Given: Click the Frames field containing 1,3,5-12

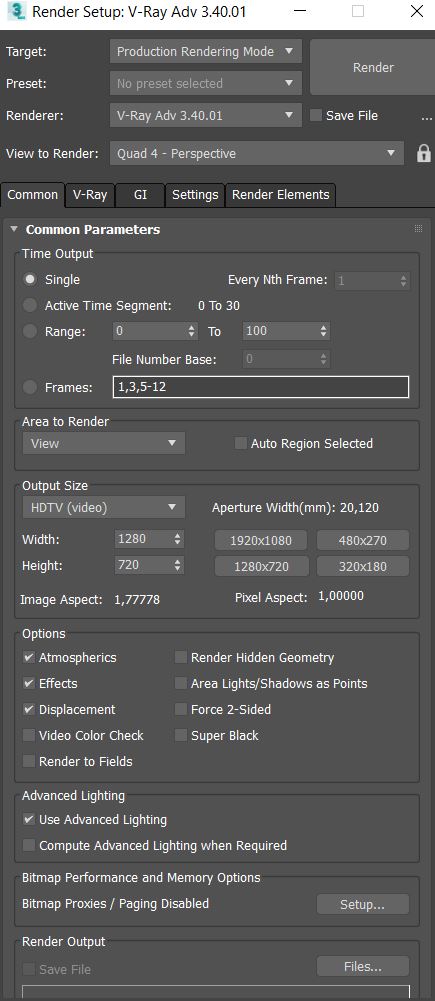Looking at the screenshot, I should [261, 387].
